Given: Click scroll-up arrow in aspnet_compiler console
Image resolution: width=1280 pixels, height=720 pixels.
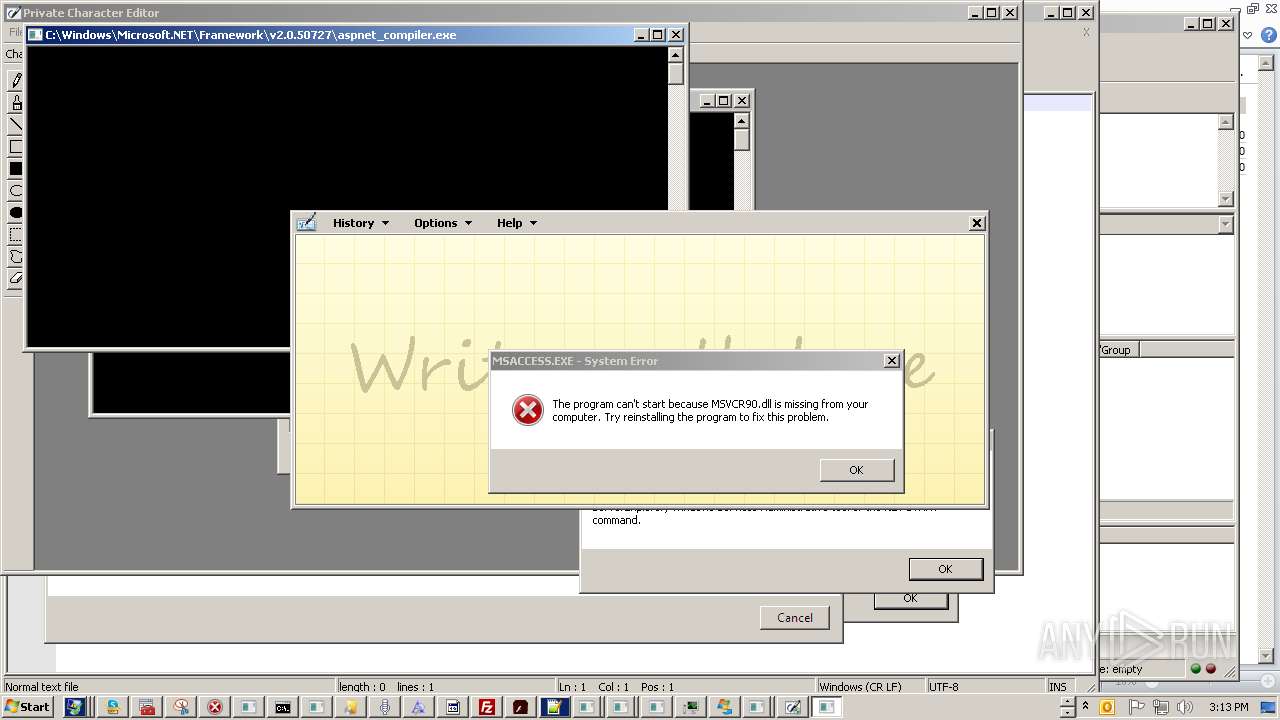Looking at the screenshot, I should (676, 55).
